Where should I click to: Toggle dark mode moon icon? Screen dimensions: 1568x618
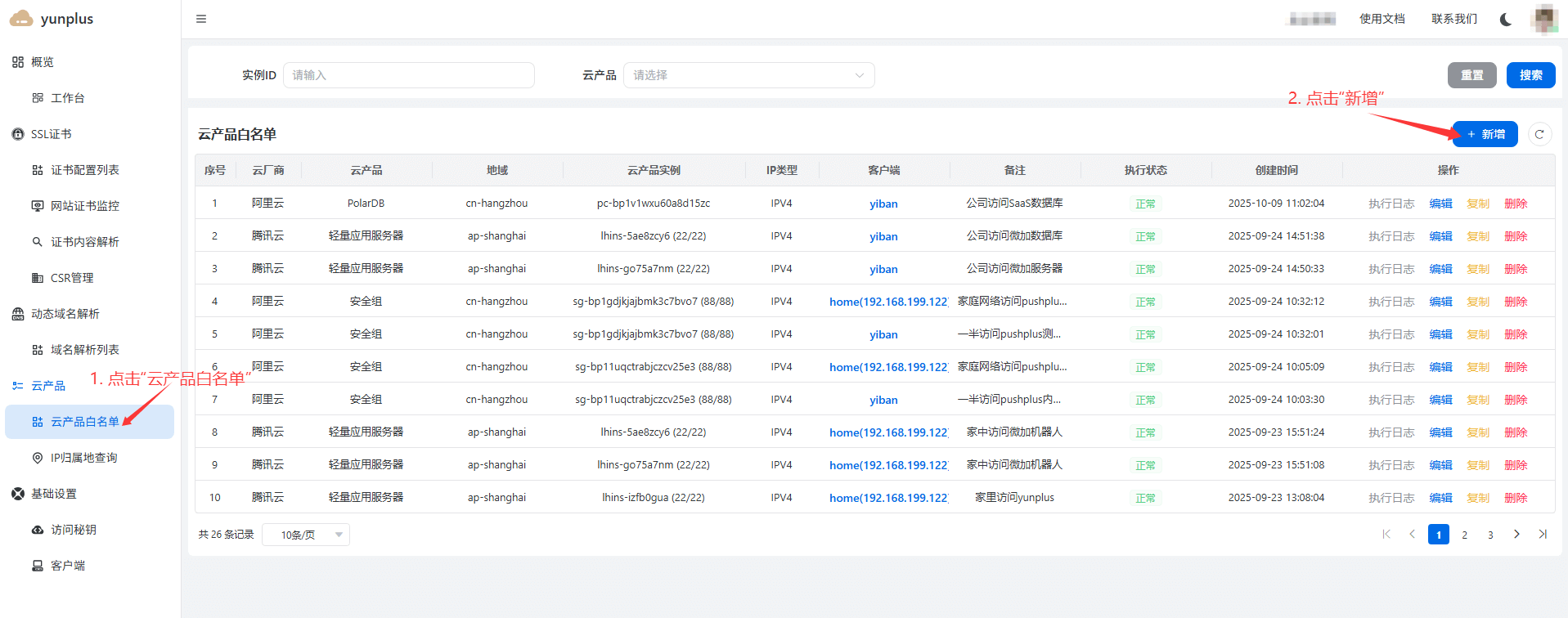1505,19
